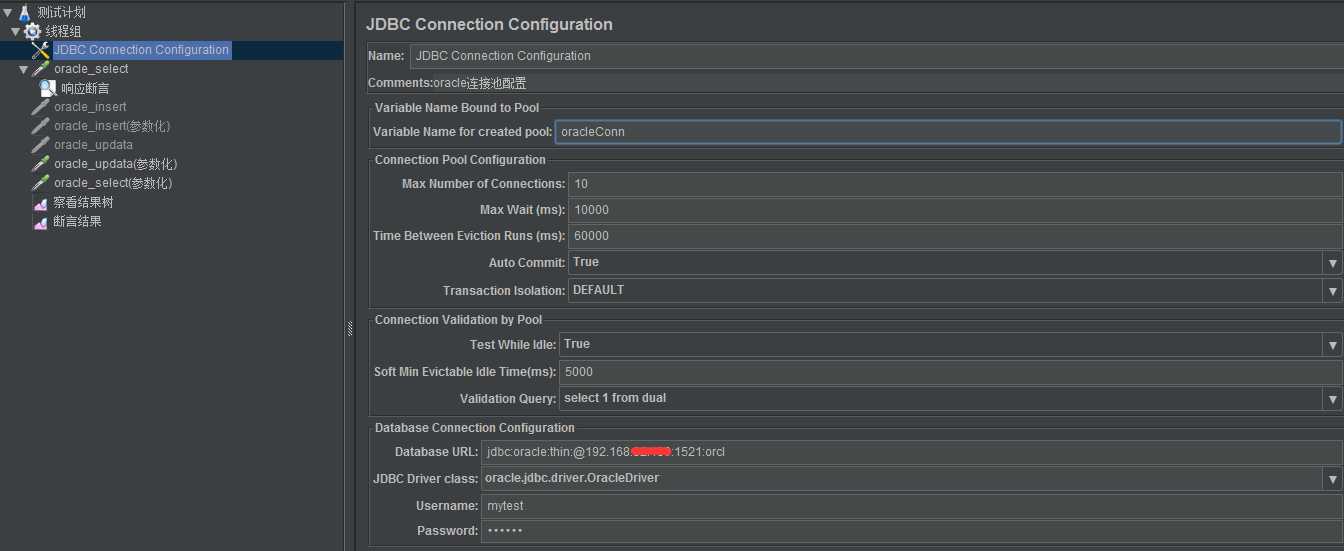Image resolution: width=1344 pixels, height=551 pixels.
Task: Click the oracle_insert sampler pipette icon
Action: pos(40,107)
